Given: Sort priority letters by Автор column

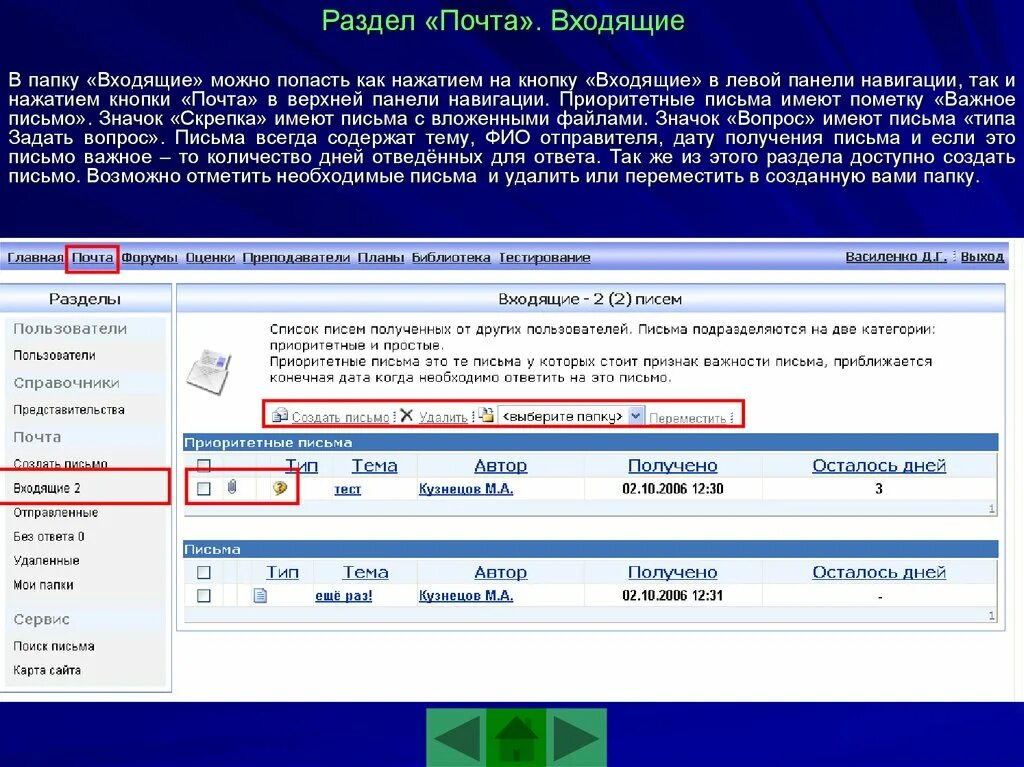Looking at the screenshot, I should [x=500, y=466].
